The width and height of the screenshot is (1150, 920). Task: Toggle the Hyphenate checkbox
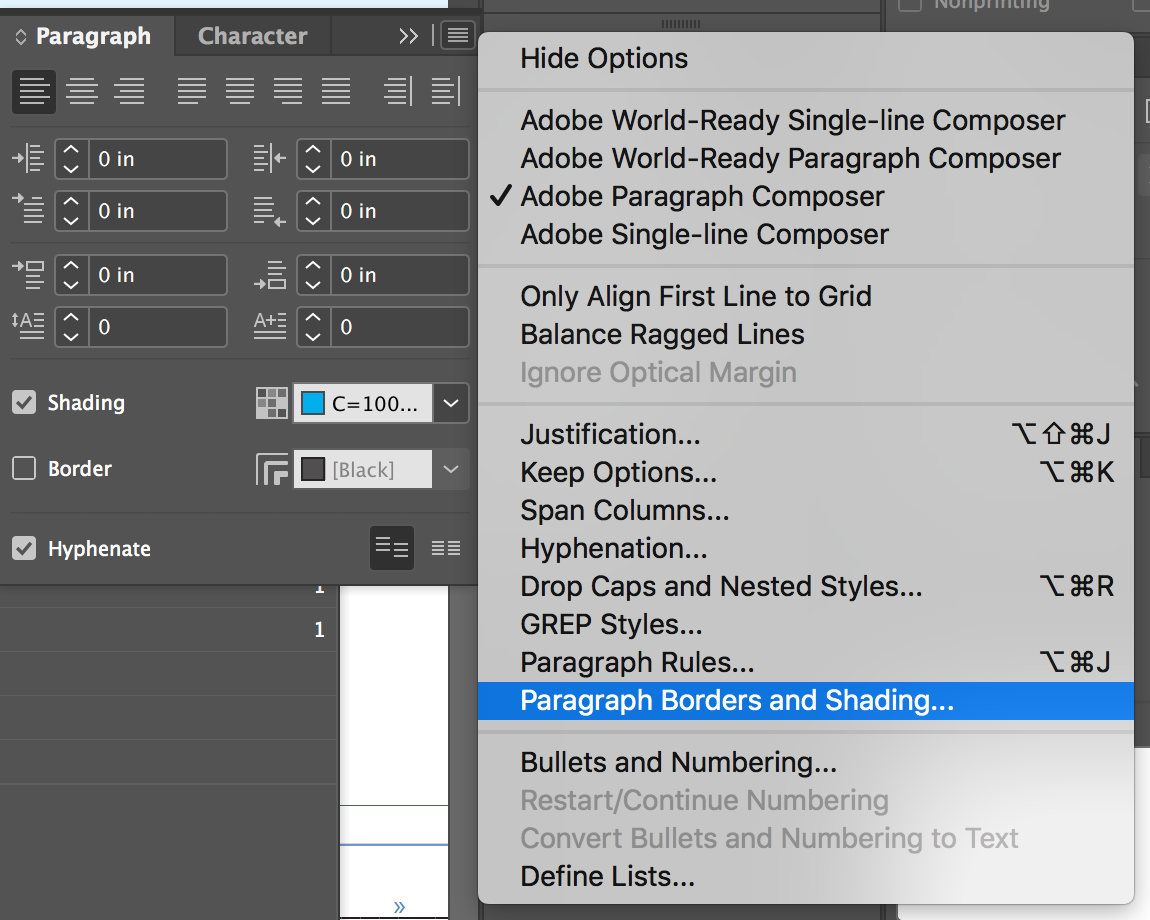tap(24, 548)
